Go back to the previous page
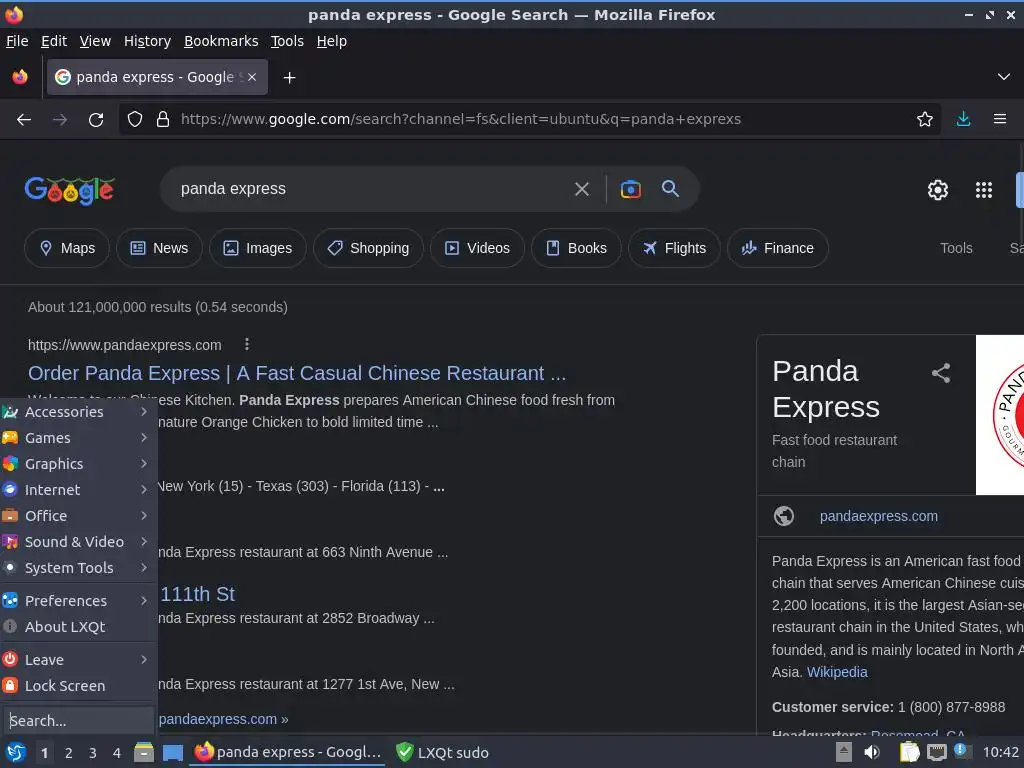The image size is (1024, 768). point(24,120)
